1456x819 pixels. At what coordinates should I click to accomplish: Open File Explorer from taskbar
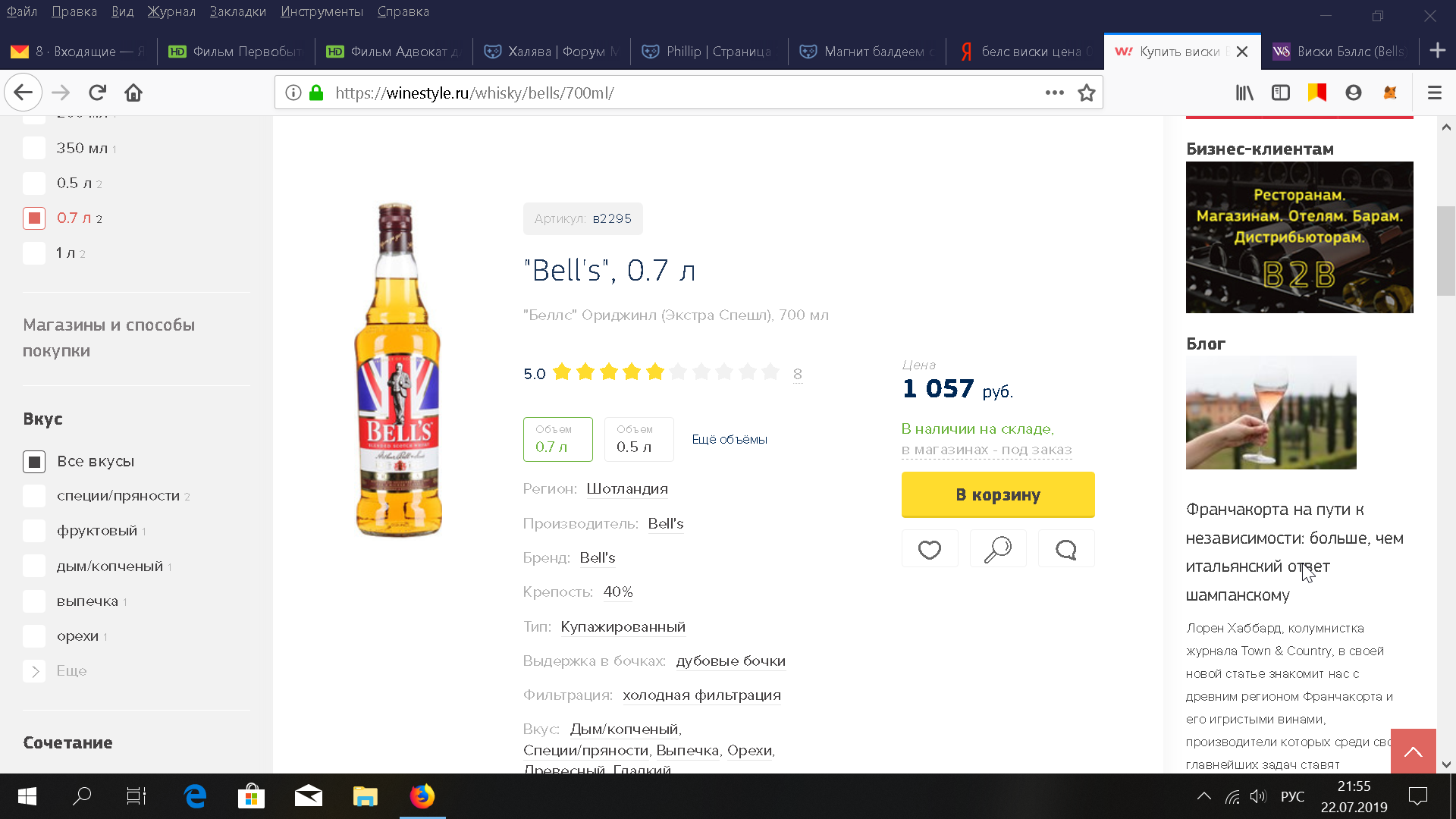click(365, 796)
